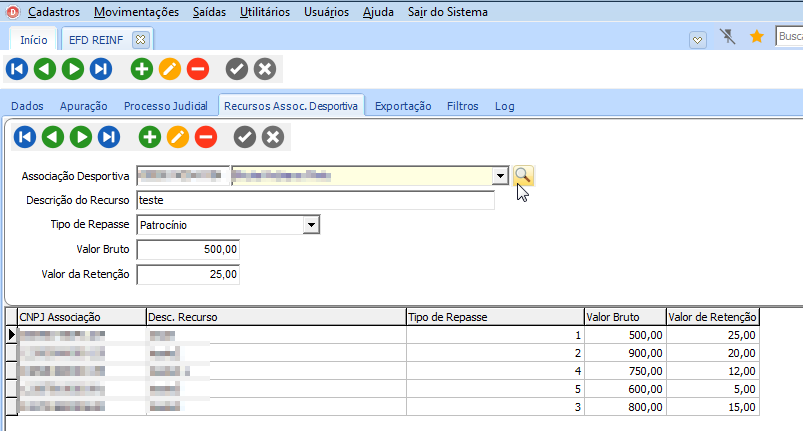Click the Tipo de Repasse column header
The image size is (803, 431).
tap(495, 317)
